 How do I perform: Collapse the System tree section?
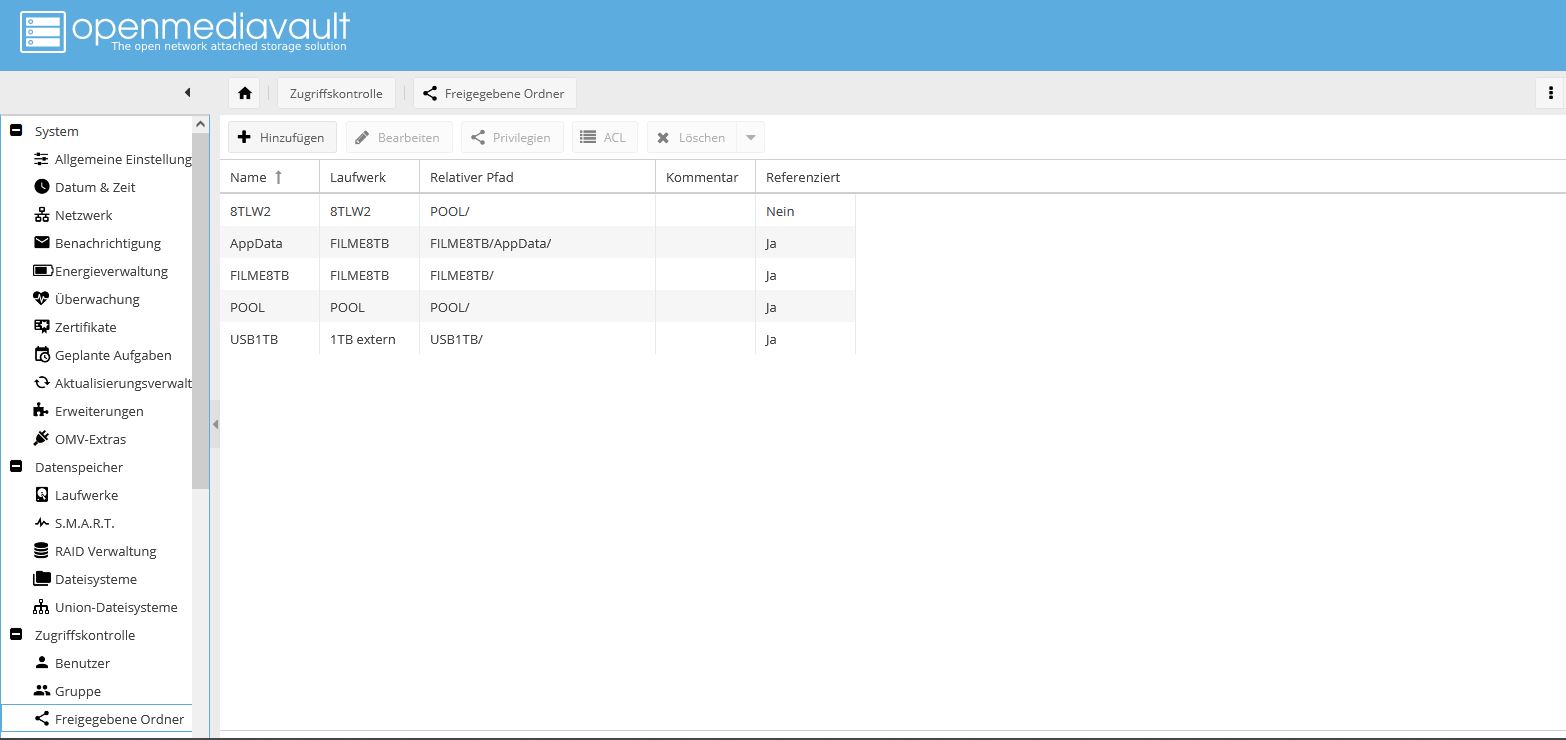16,131
